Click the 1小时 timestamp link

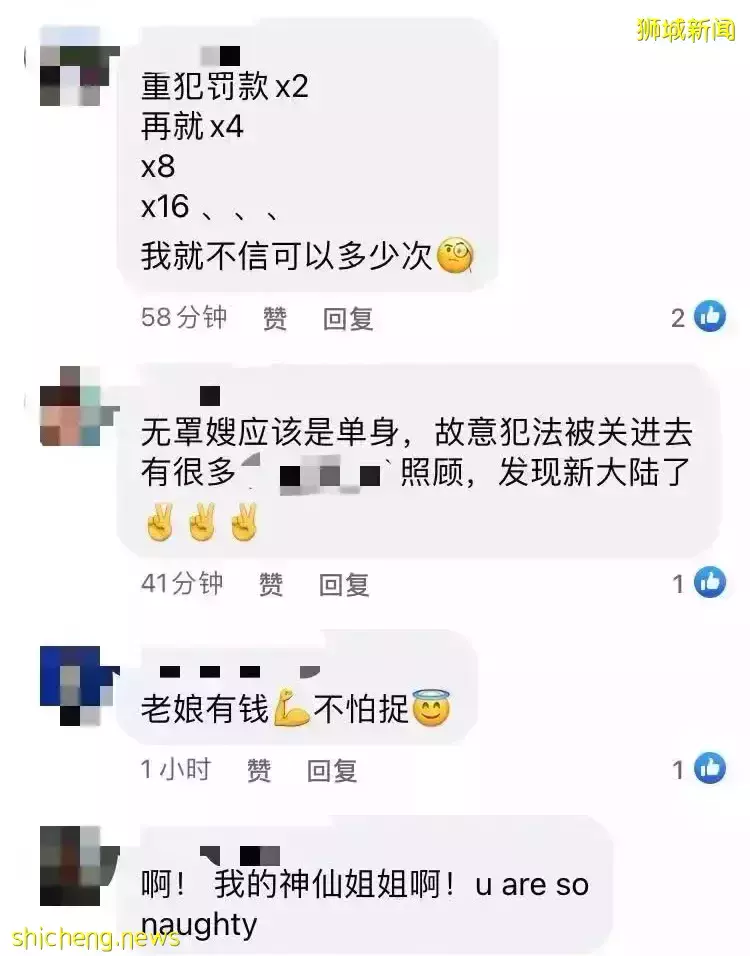pyautogui.click(x=176, y=769)
